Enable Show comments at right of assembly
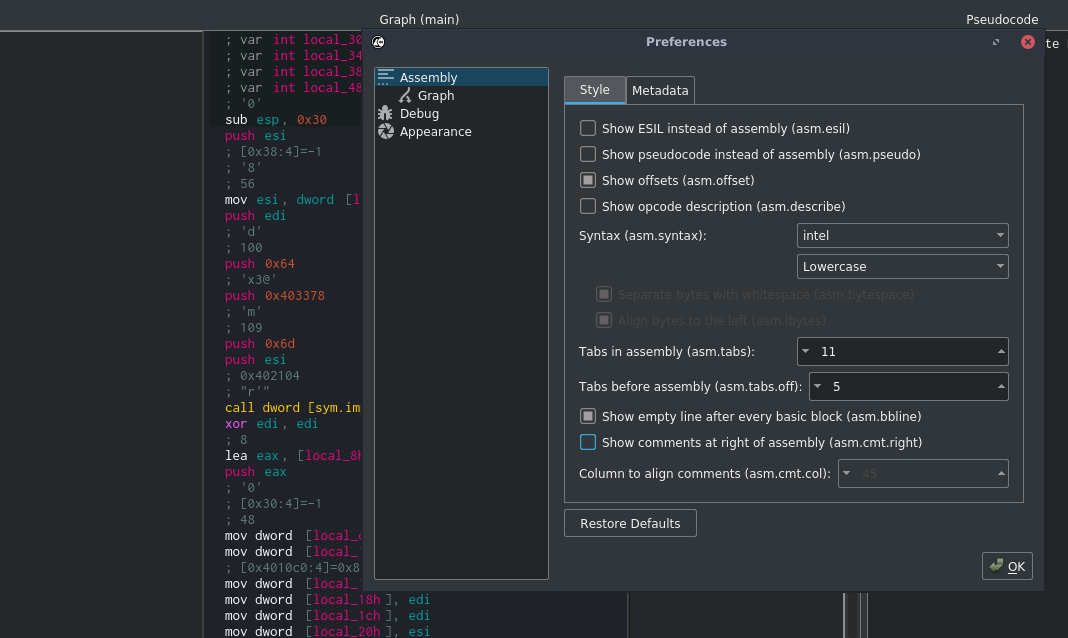Image resolution: width=1068 pixels, height=638 pixels. tap(587, 442)
